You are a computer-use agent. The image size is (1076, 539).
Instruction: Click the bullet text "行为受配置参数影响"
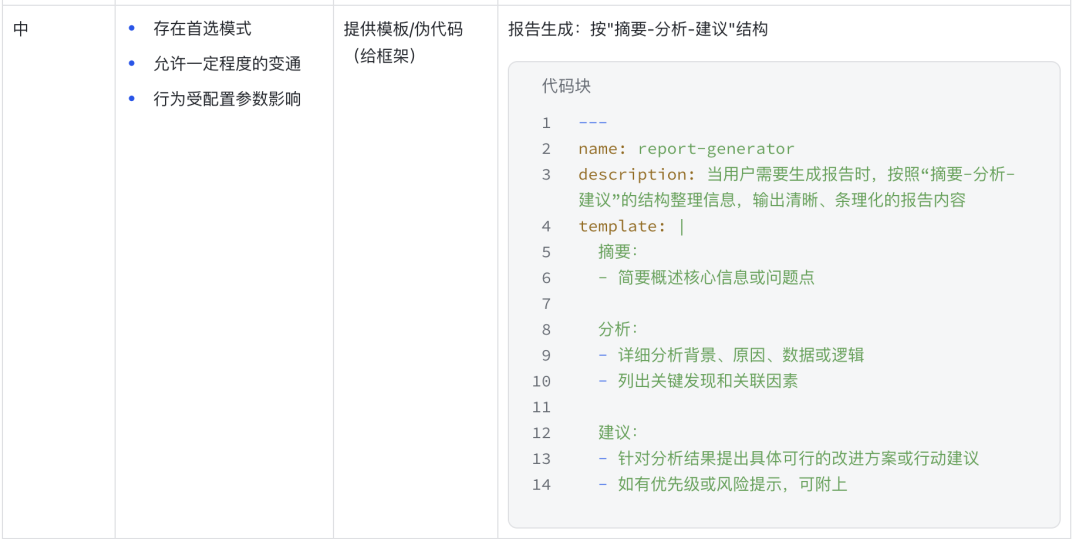[227, 99]
